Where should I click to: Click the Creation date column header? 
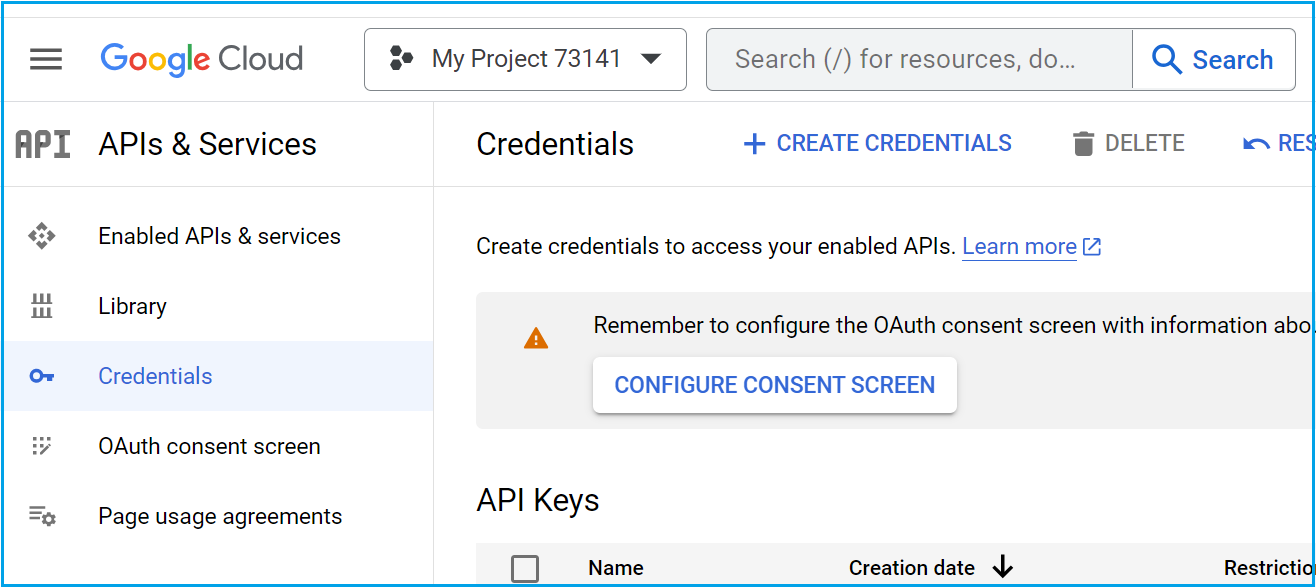(912, 568)
